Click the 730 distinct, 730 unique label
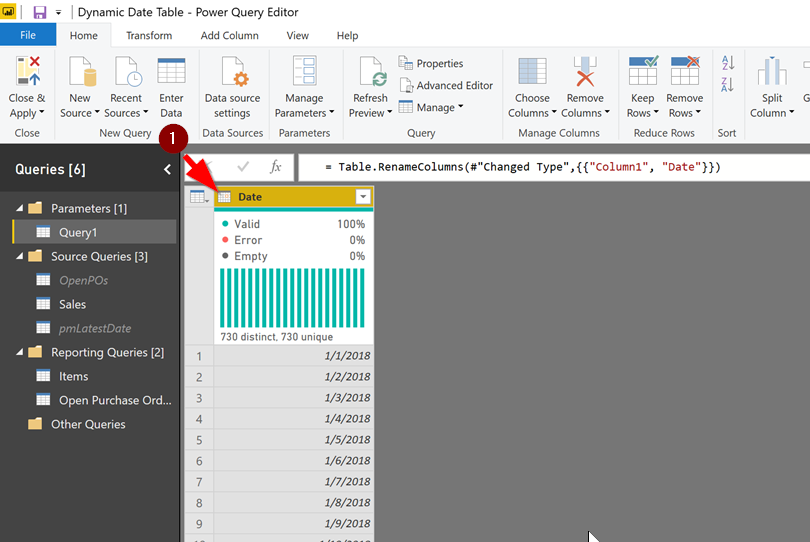The width and height of the screenshot is (810, 542). (x=277, y=337)
